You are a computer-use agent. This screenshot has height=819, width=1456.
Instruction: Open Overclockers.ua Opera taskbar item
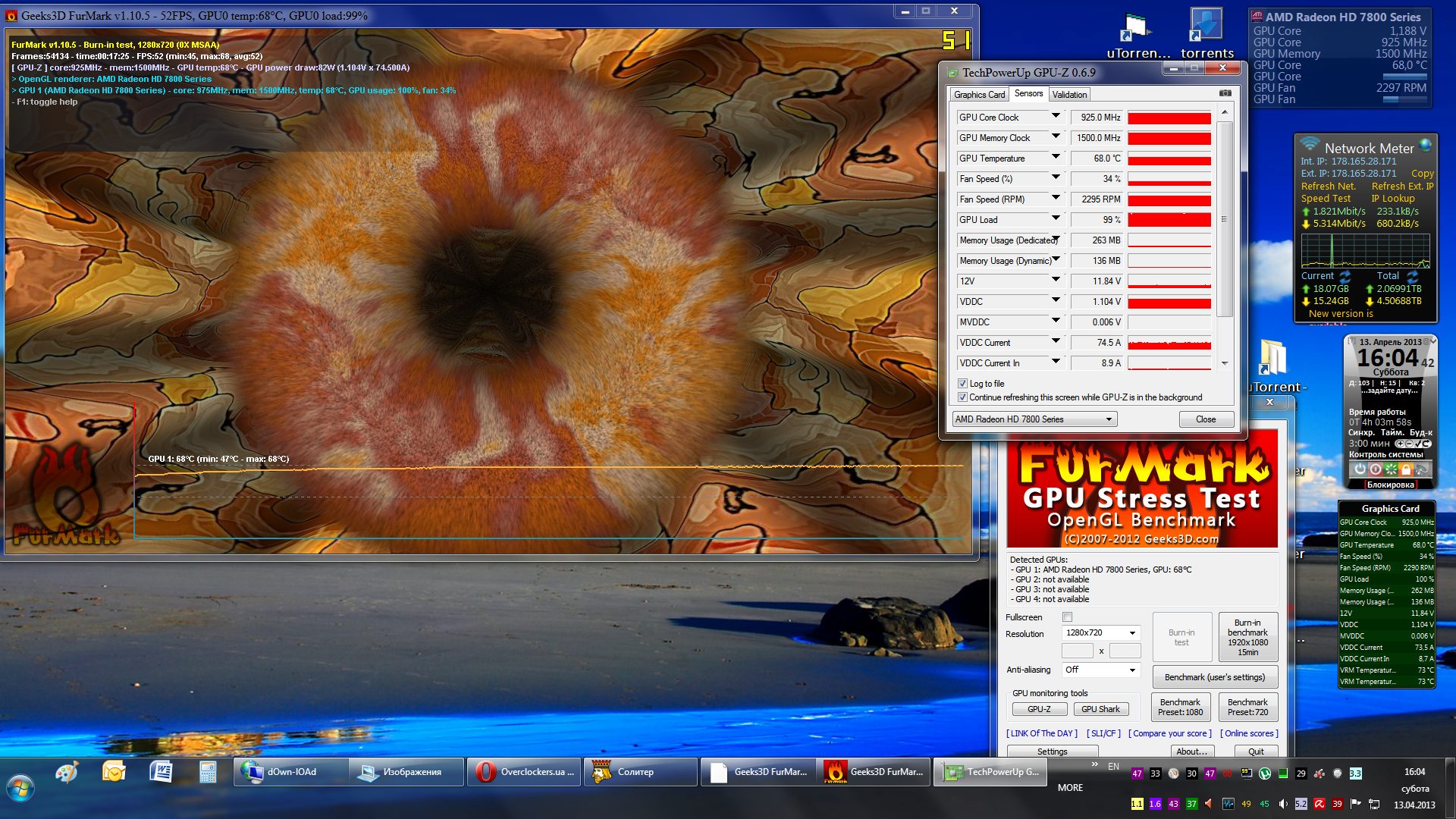click(x=525, y=772)
